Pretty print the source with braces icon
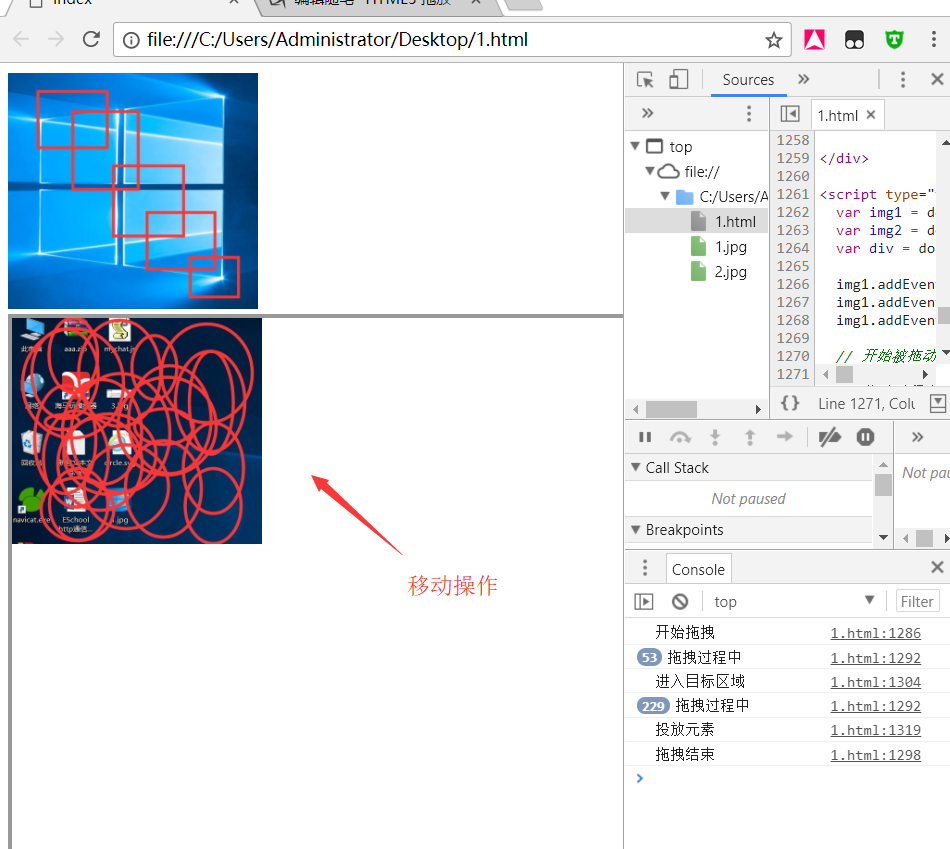This screenshot has width=950, height=849. pos(790,403)
